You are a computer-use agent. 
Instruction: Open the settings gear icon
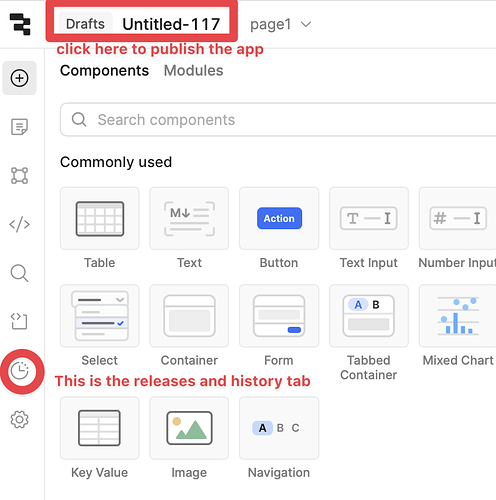pos(19,419)
